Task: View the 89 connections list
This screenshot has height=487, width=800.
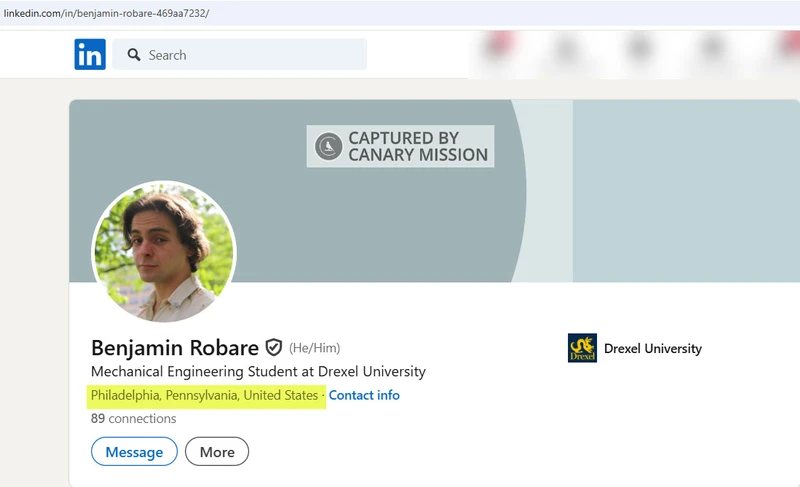Action: point(133,419)
